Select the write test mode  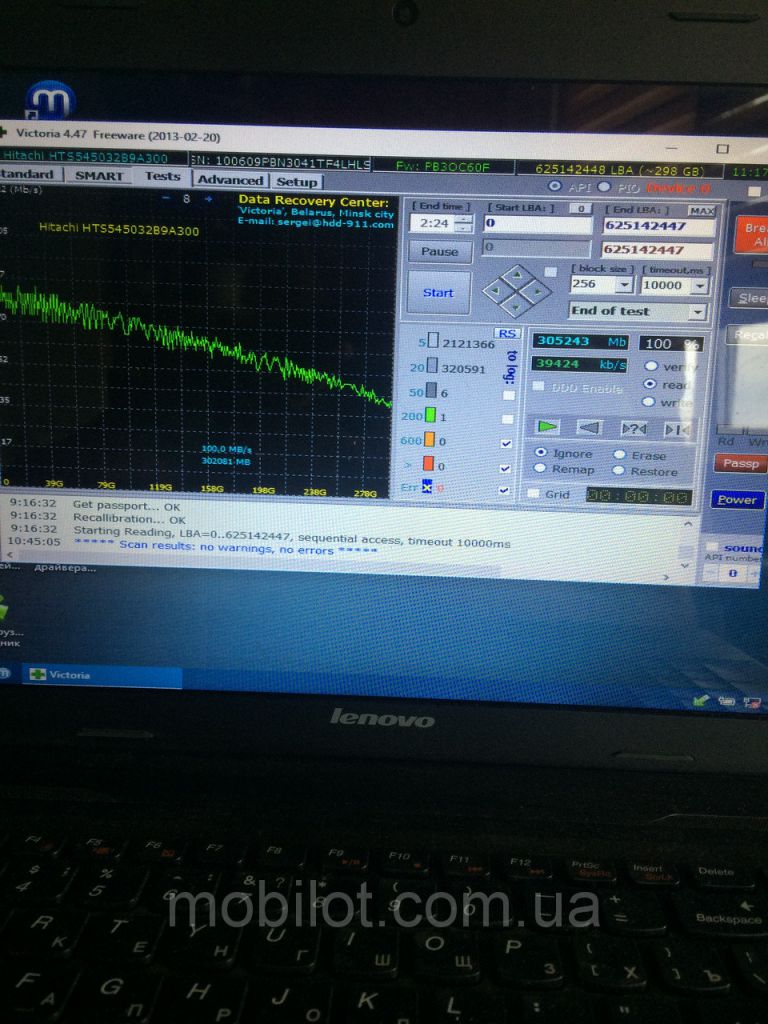pos(648,402)
